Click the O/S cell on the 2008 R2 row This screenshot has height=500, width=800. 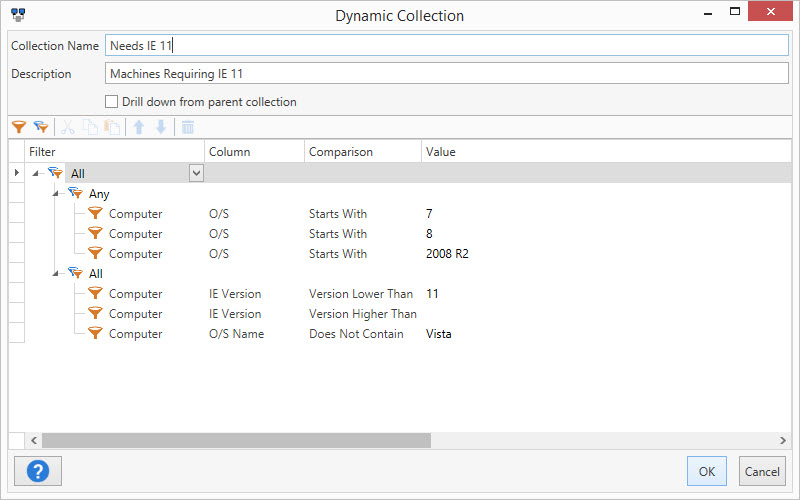pos(219,254)
